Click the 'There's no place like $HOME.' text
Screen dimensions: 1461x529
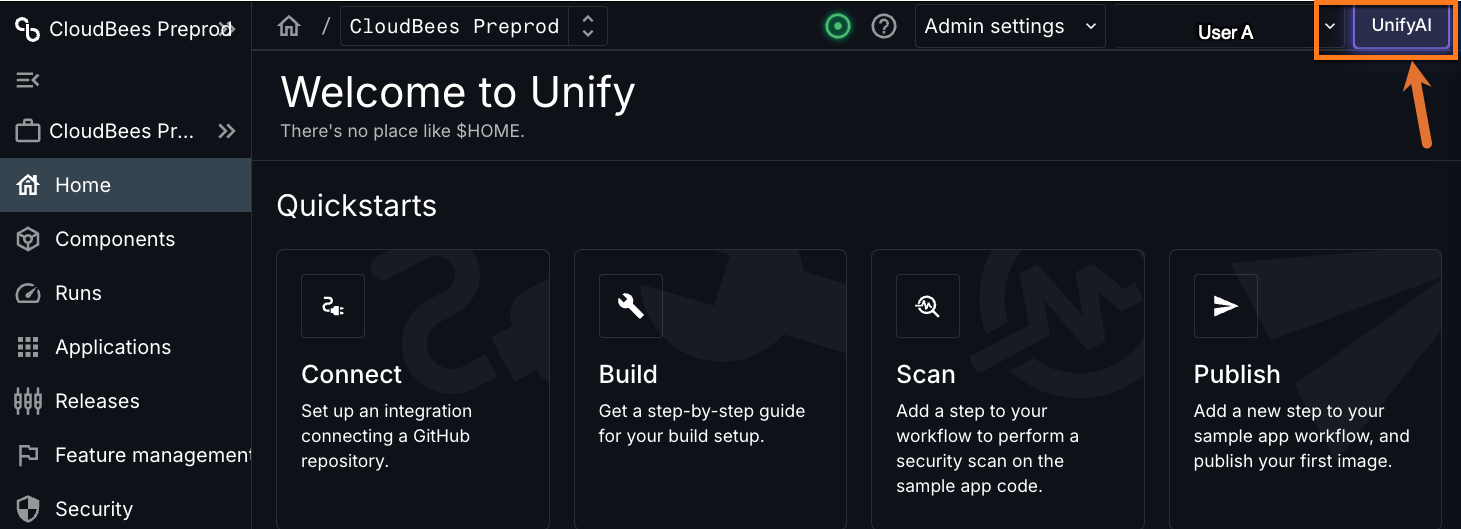(402, 131)
